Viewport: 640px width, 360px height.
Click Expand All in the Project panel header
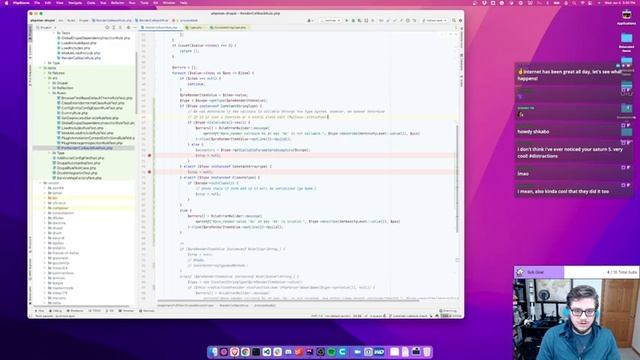[113, 27]
